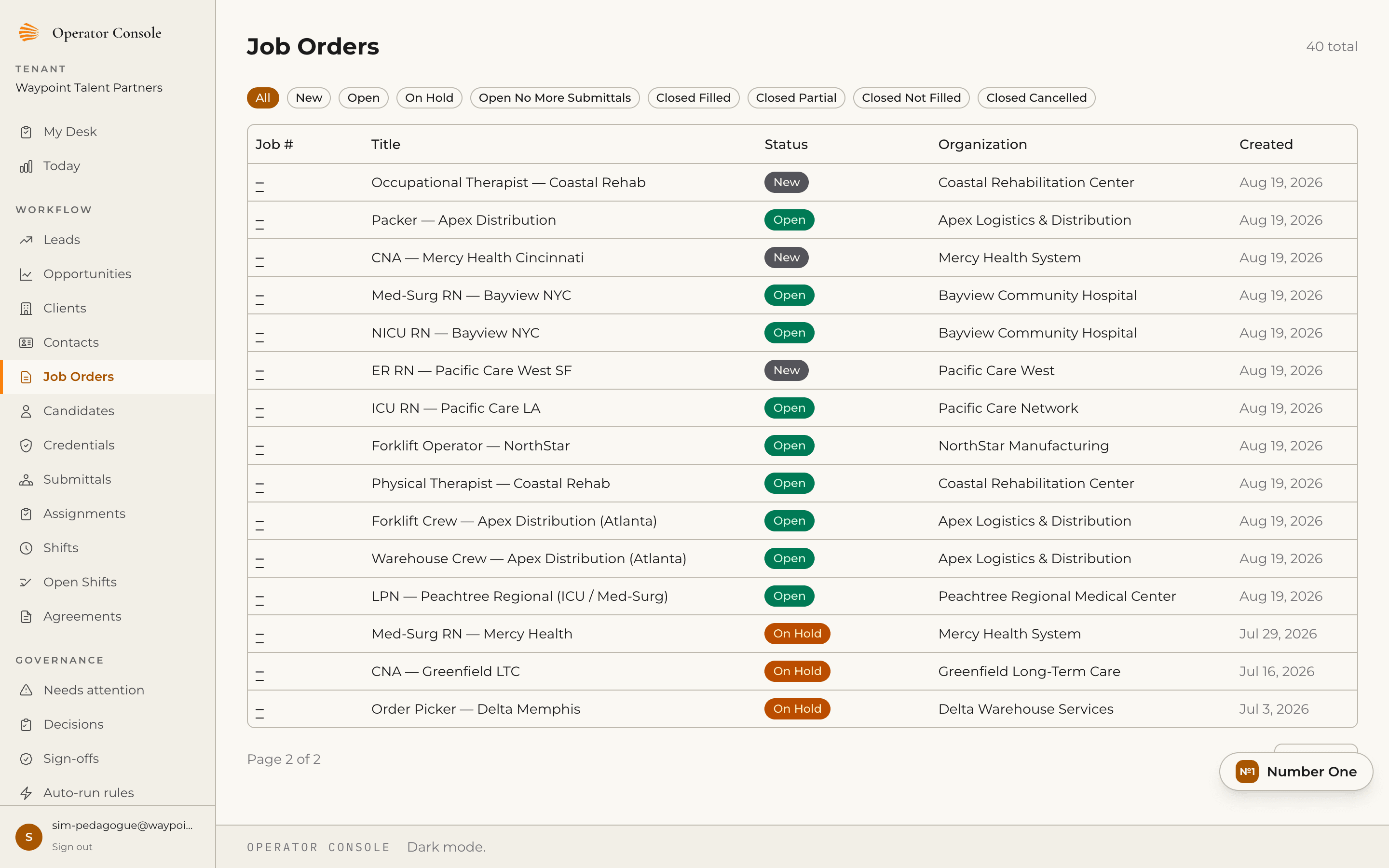Click Greenfield Long-Term Care organization cell

click(1029, 672)
